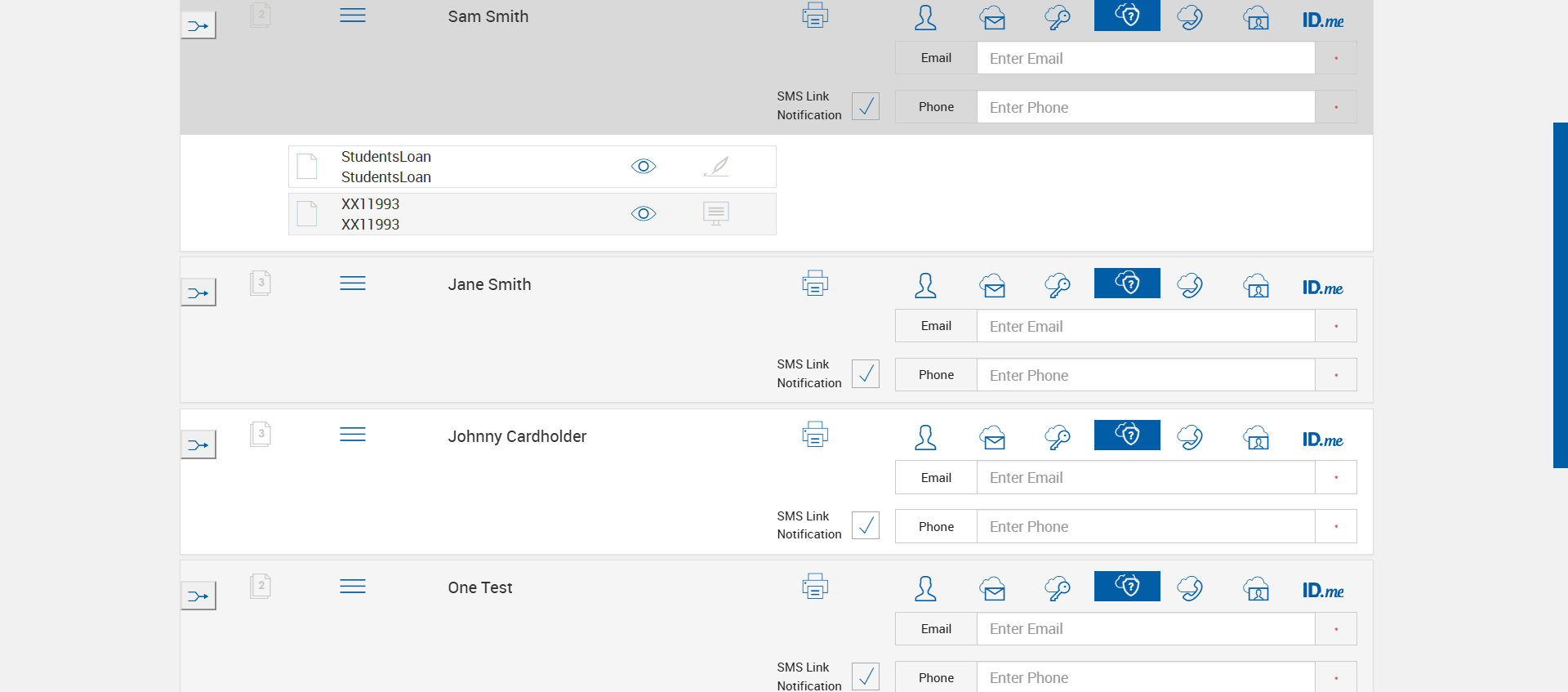Screen dimensions: 1568x692
Task: Focus the Phone field for One Test
Action: (1146, 678)
